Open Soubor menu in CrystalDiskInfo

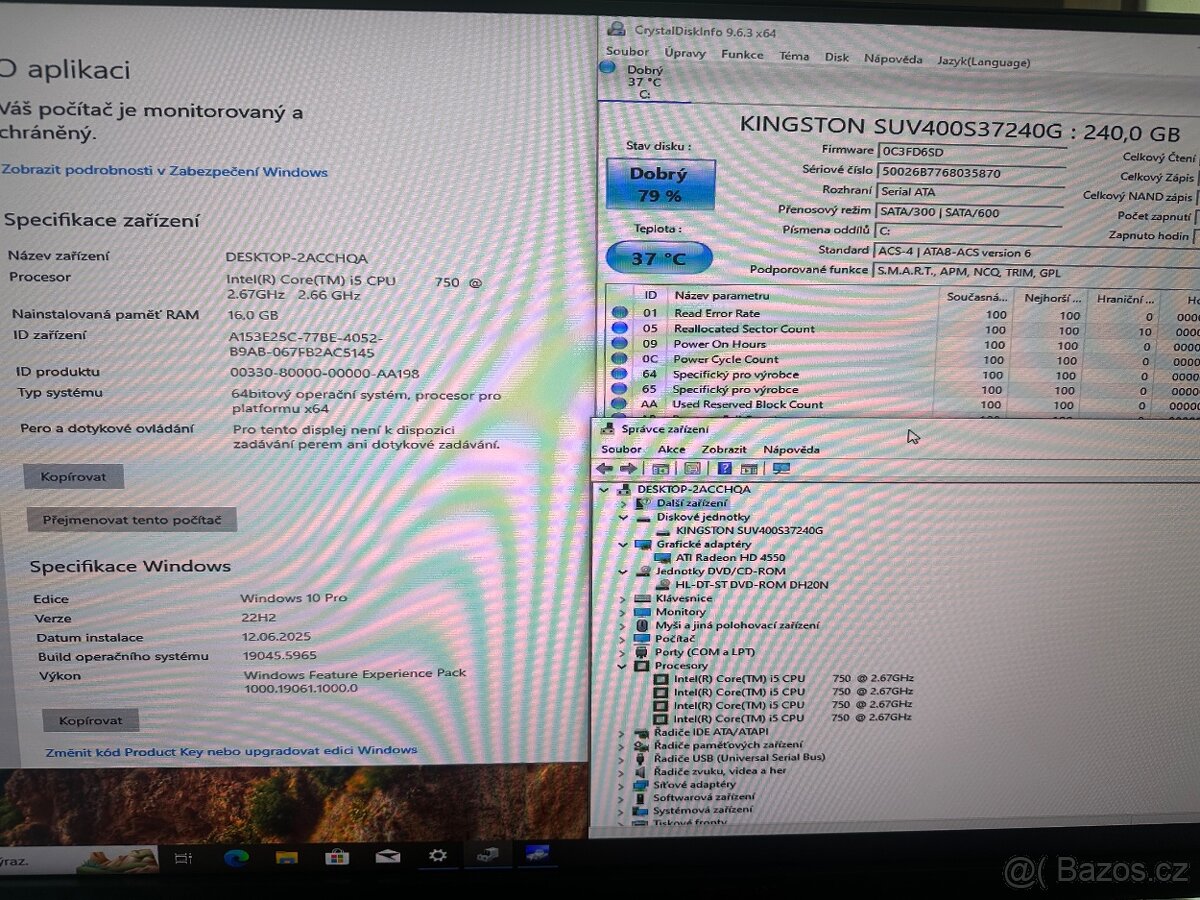click(x=627, y=51)
